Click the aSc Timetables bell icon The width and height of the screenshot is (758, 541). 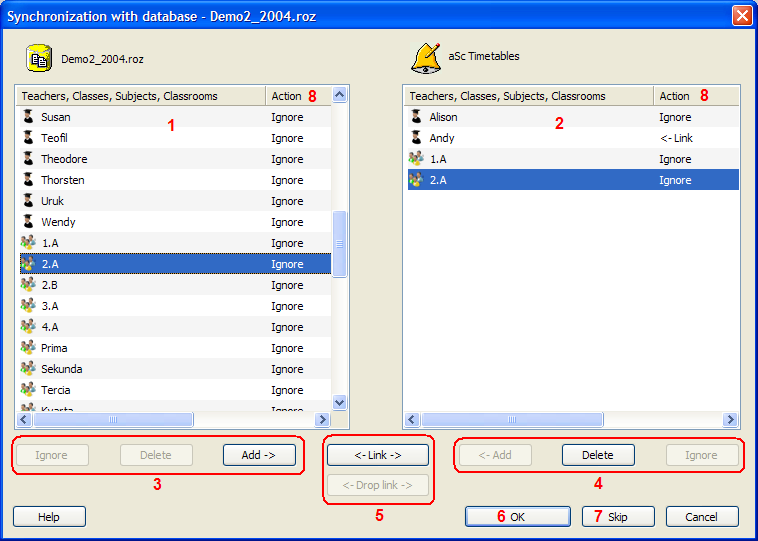(426, 58)
